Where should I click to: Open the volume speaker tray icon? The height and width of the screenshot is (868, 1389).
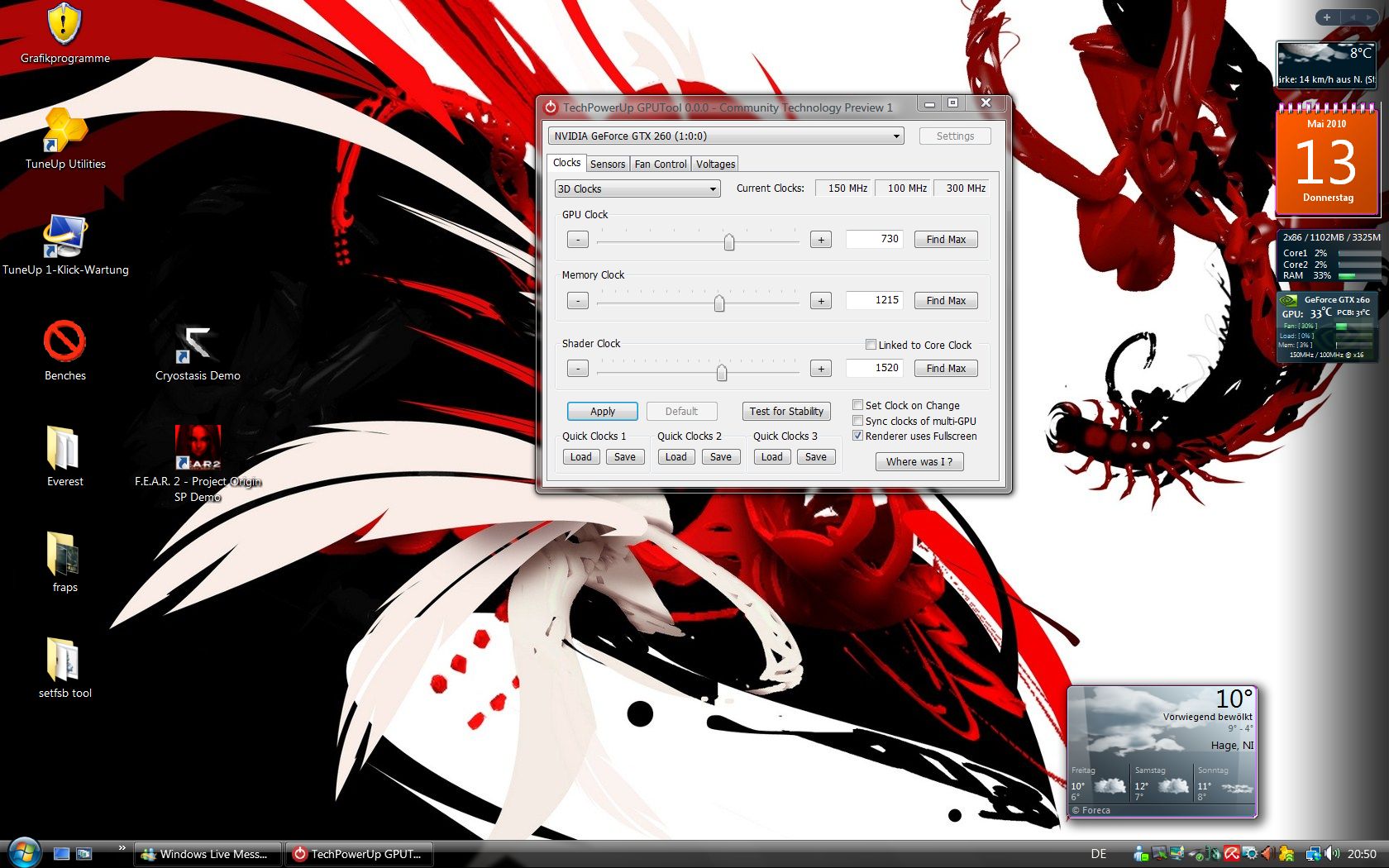[x=1331, y=854]
